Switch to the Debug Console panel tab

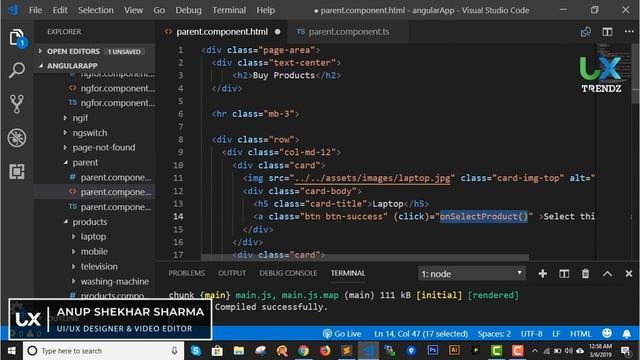click(x=288, y=273)
